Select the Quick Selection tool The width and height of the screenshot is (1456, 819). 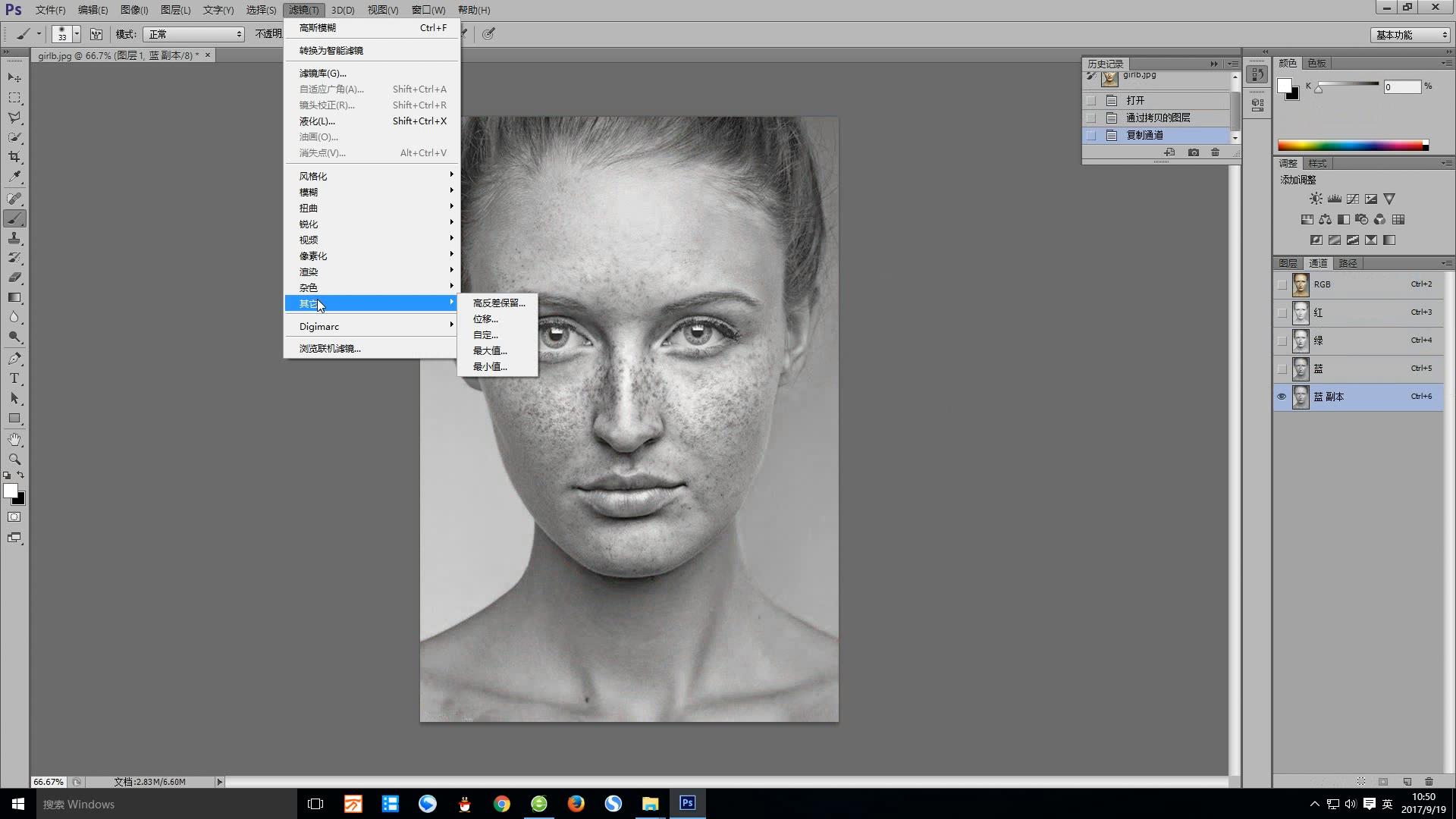[14, 137]
